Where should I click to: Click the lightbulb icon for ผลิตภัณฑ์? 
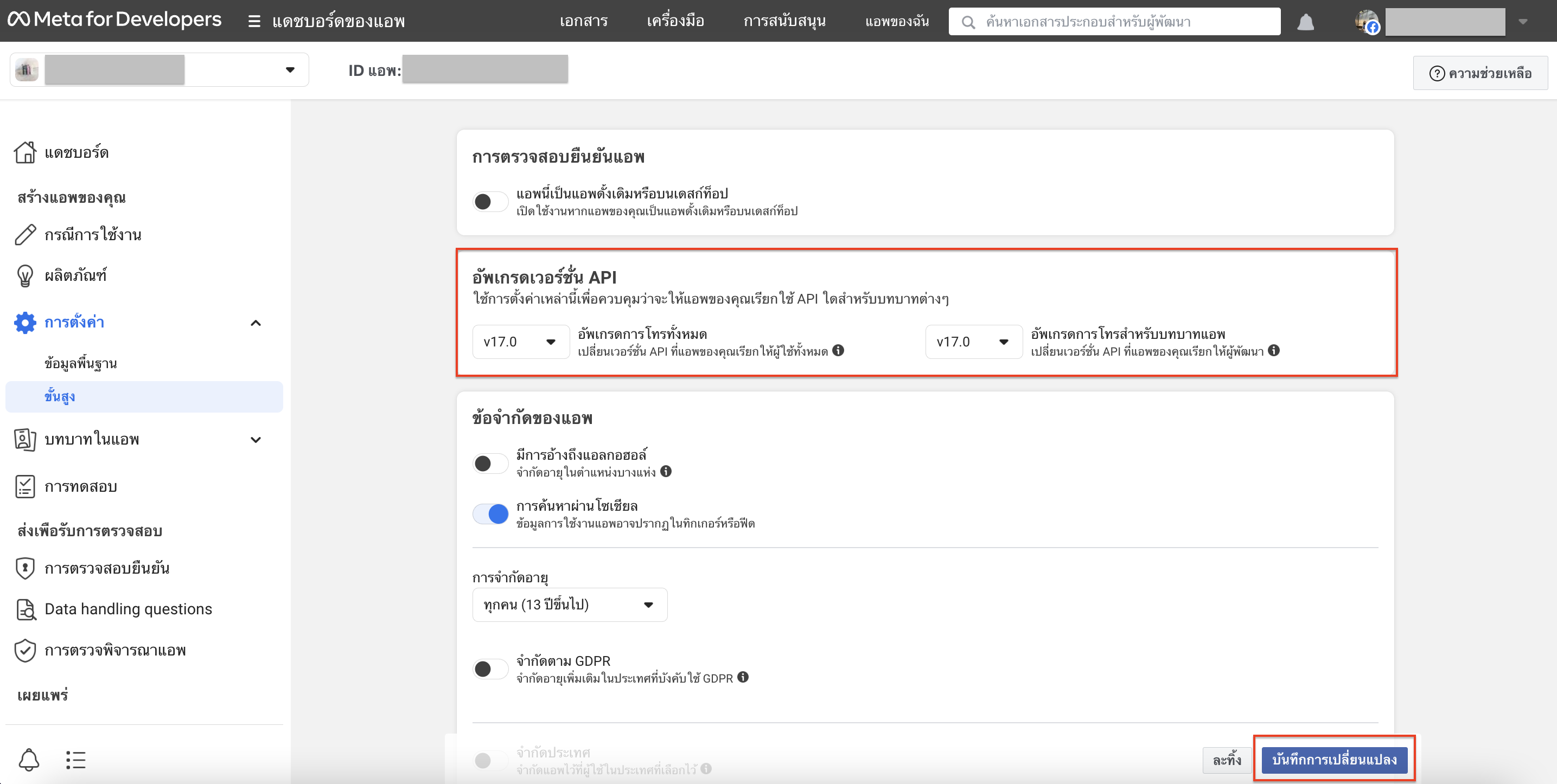(x=25, y=275)
